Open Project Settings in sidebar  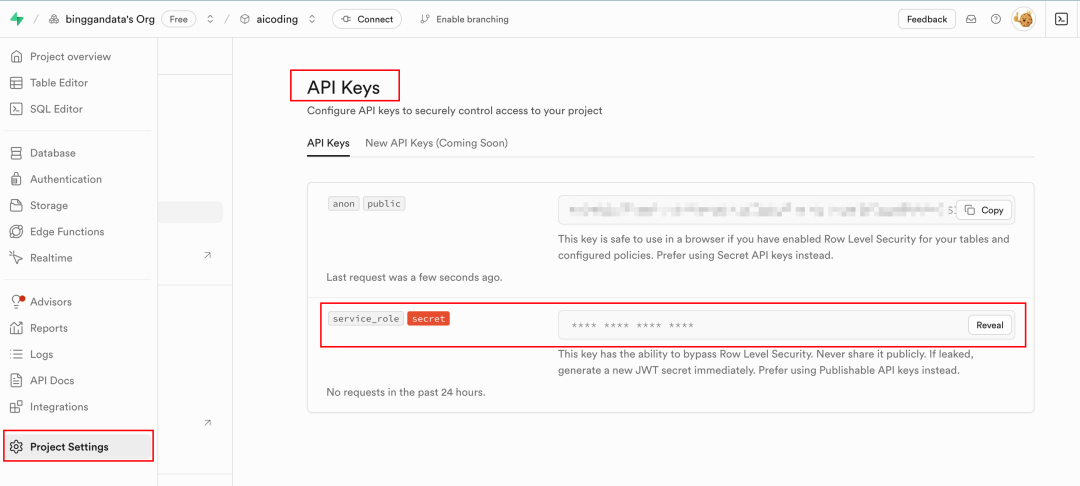click(78, 447)
